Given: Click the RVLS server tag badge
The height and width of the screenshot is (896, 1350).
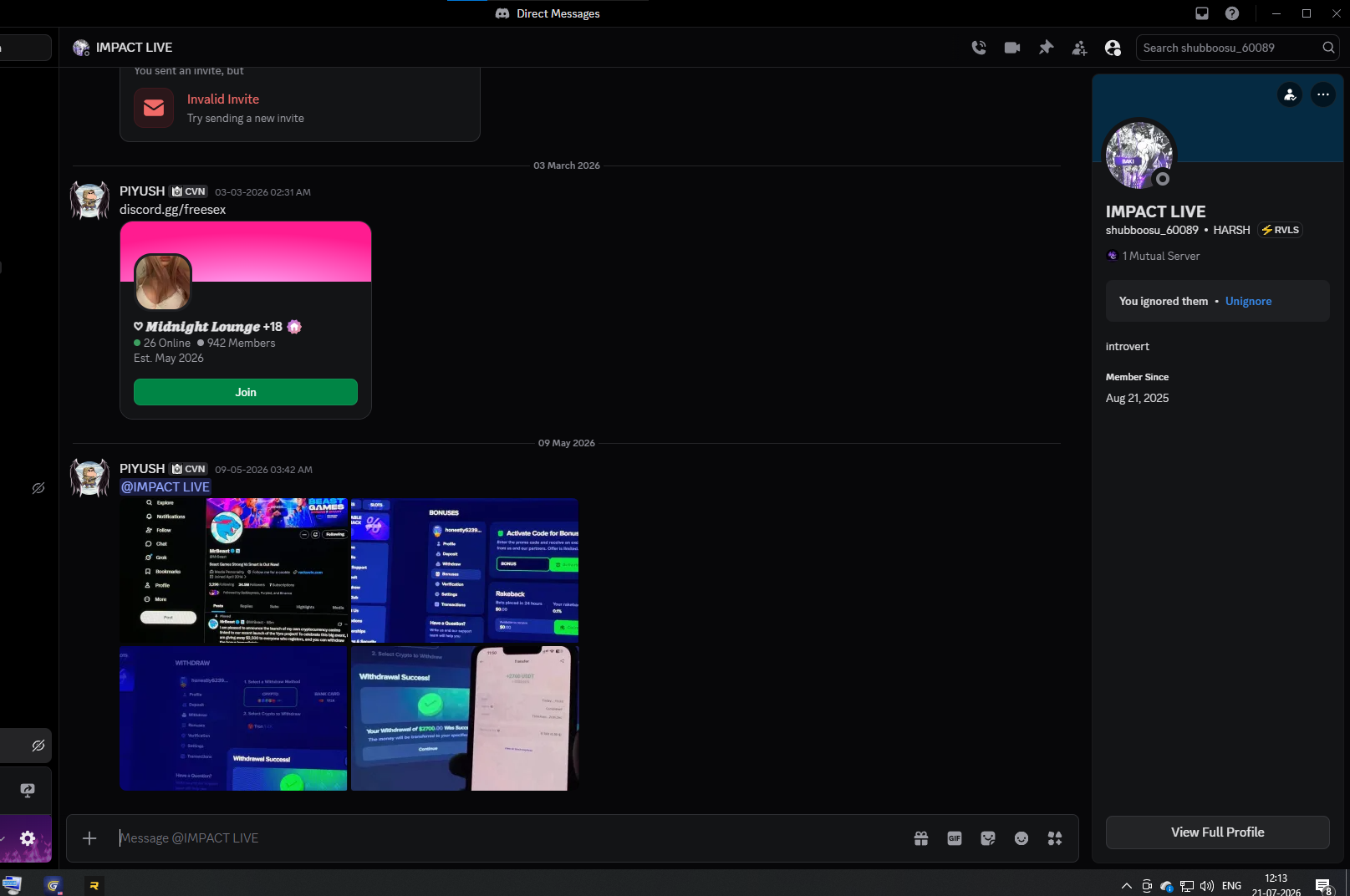Looking at the screenshot, I should coord(1280,230).
